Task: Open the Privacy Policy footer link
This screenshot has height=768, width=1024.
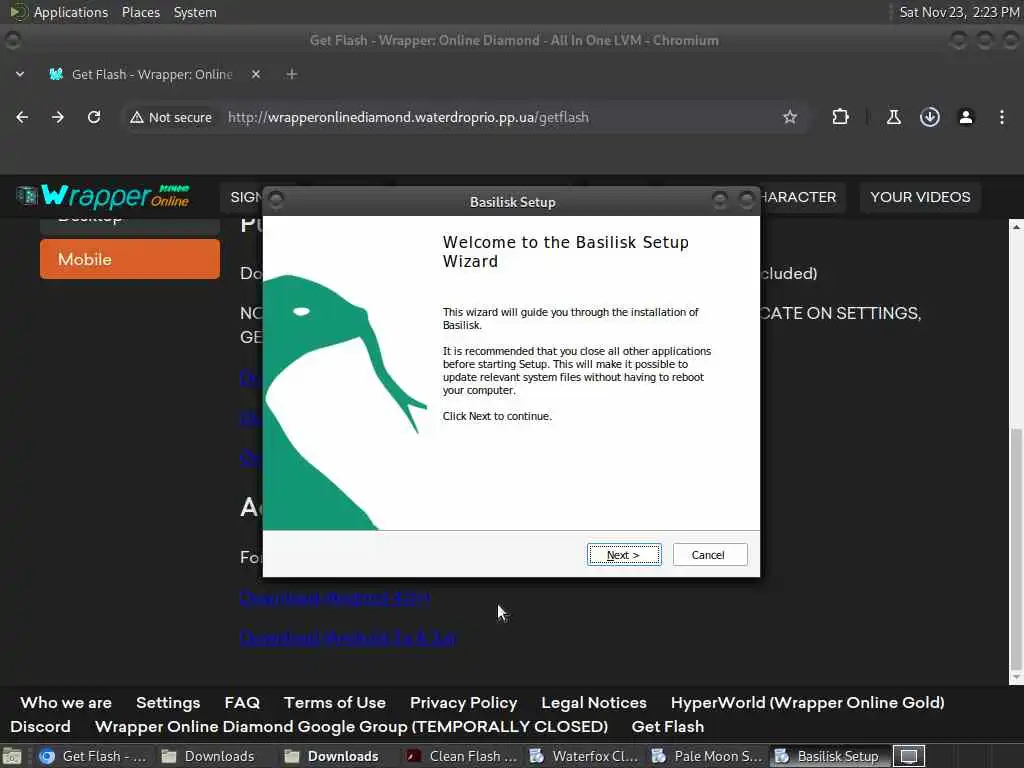Action: click(x=464, y=703)
